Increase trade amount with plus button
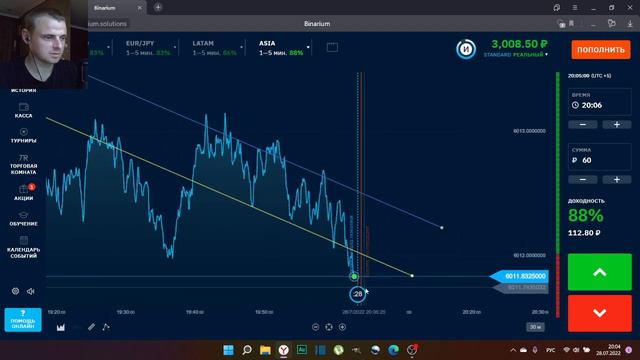 (x=617, y=180)
